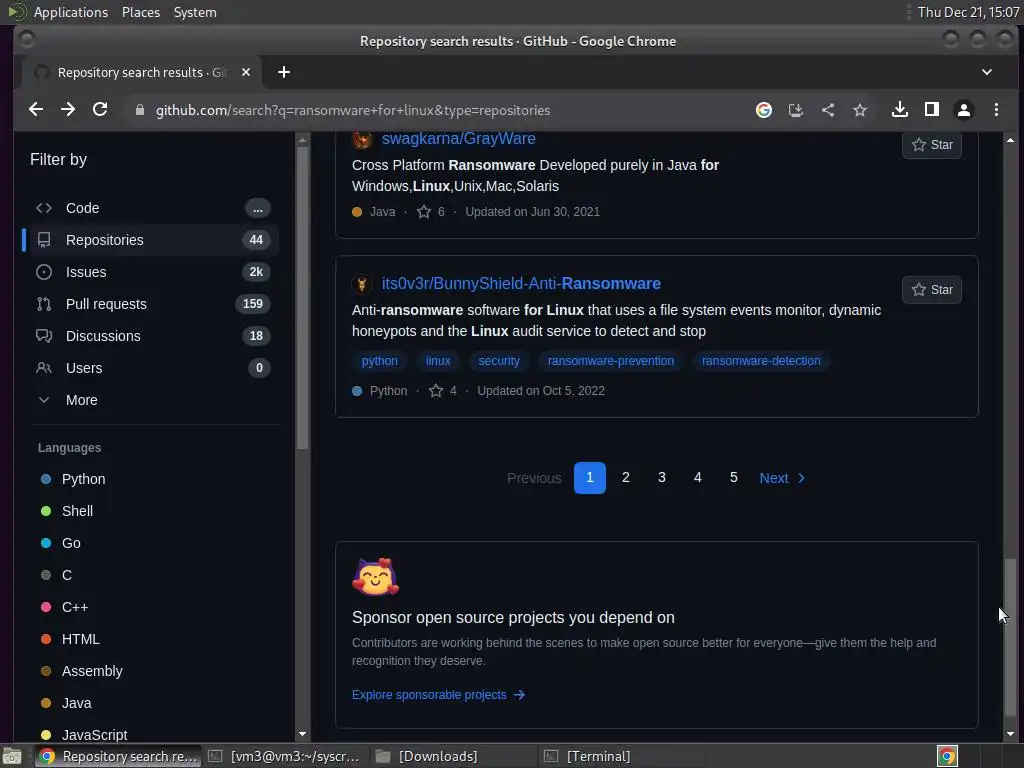The image size is (1024, 768).
Task: Expand the More filter options
Action: [x=153, y=400]
